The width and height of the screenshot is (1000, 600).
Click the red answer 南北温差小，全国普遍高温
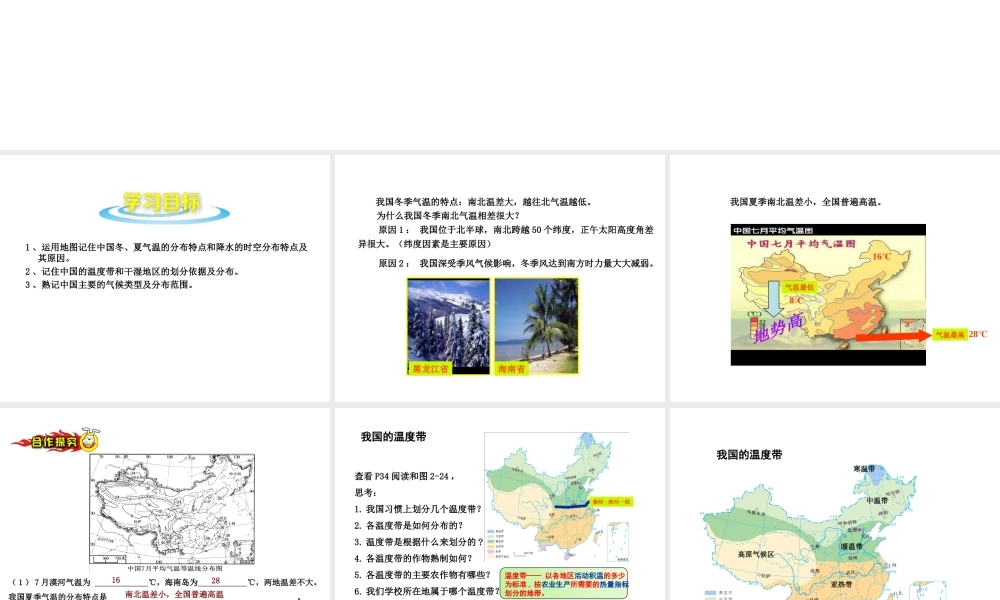(174, 594)
